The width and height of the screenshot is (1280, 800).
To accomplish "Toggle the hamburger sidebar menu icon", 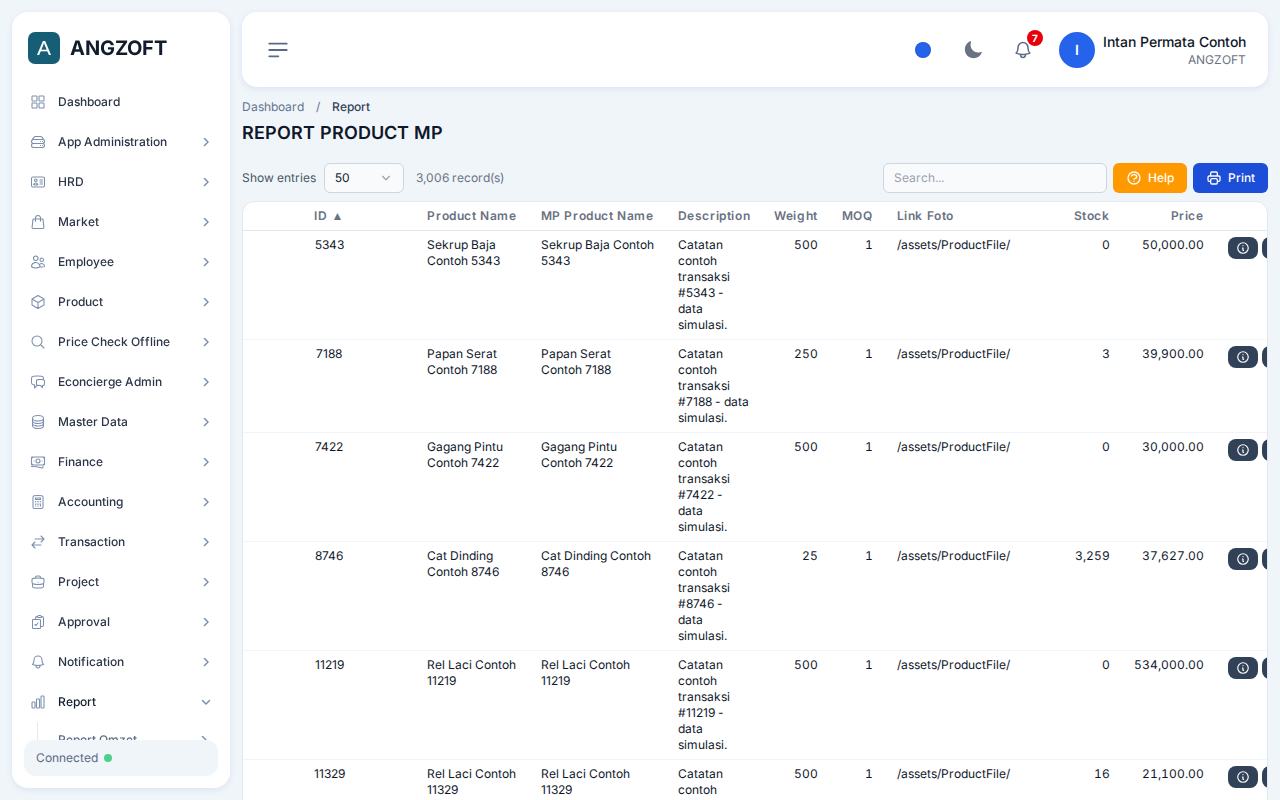I will click(x=278, y=50).
